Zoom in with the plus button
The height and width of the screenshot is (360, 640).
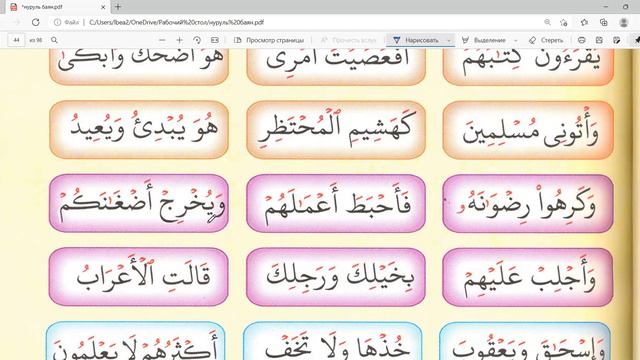click(179, 40)
